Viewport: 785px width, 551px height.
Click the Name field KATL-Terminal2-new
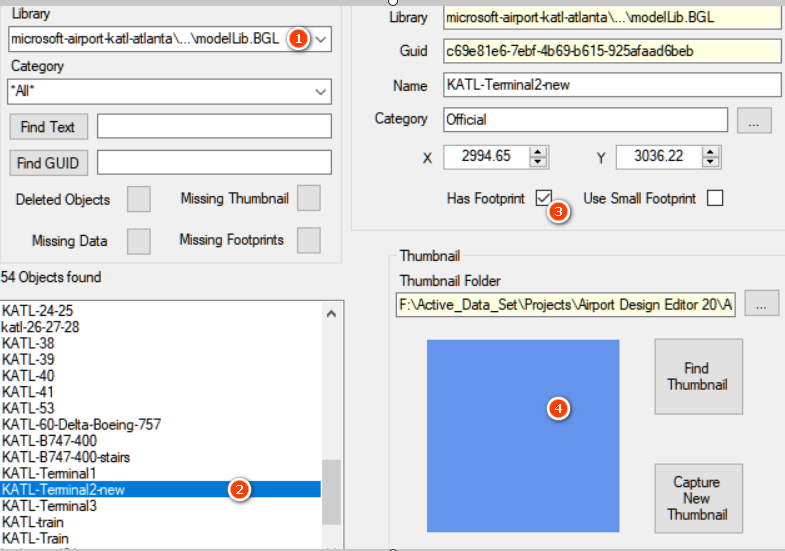click(x=612, y=85)
